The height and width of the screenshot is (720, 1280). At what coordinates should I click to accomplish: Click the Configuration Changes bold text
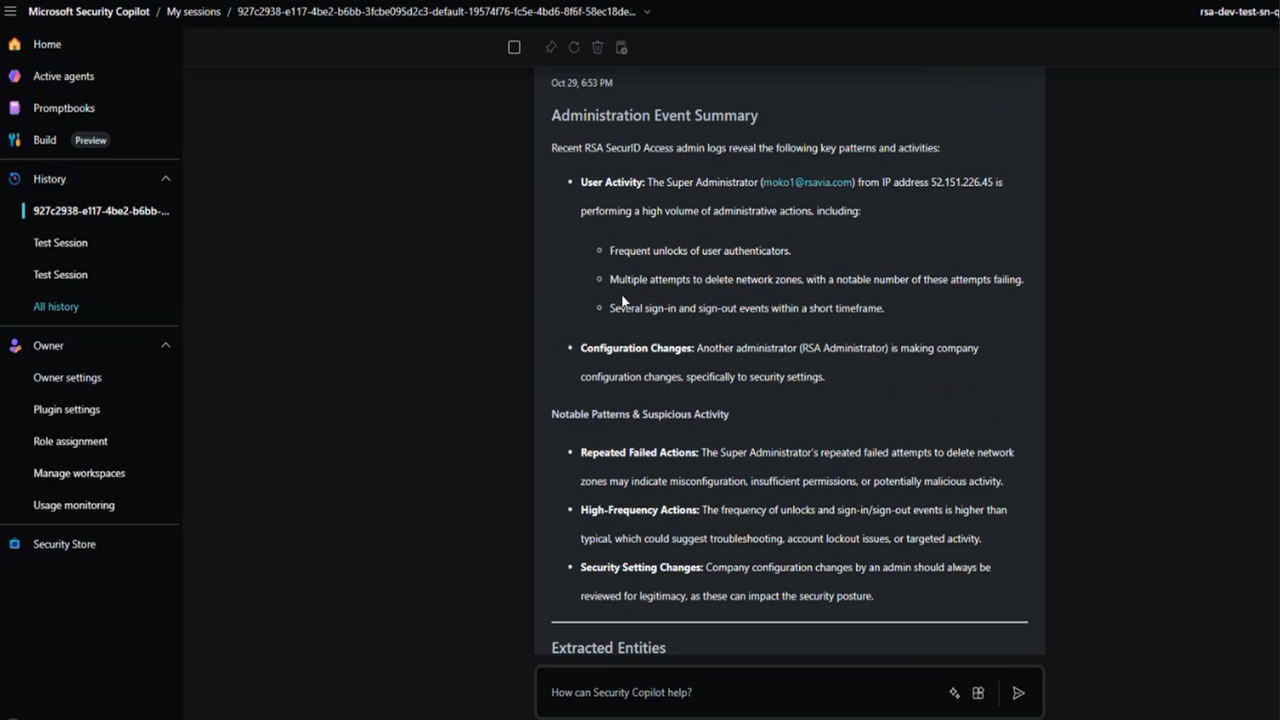point(637,349)
